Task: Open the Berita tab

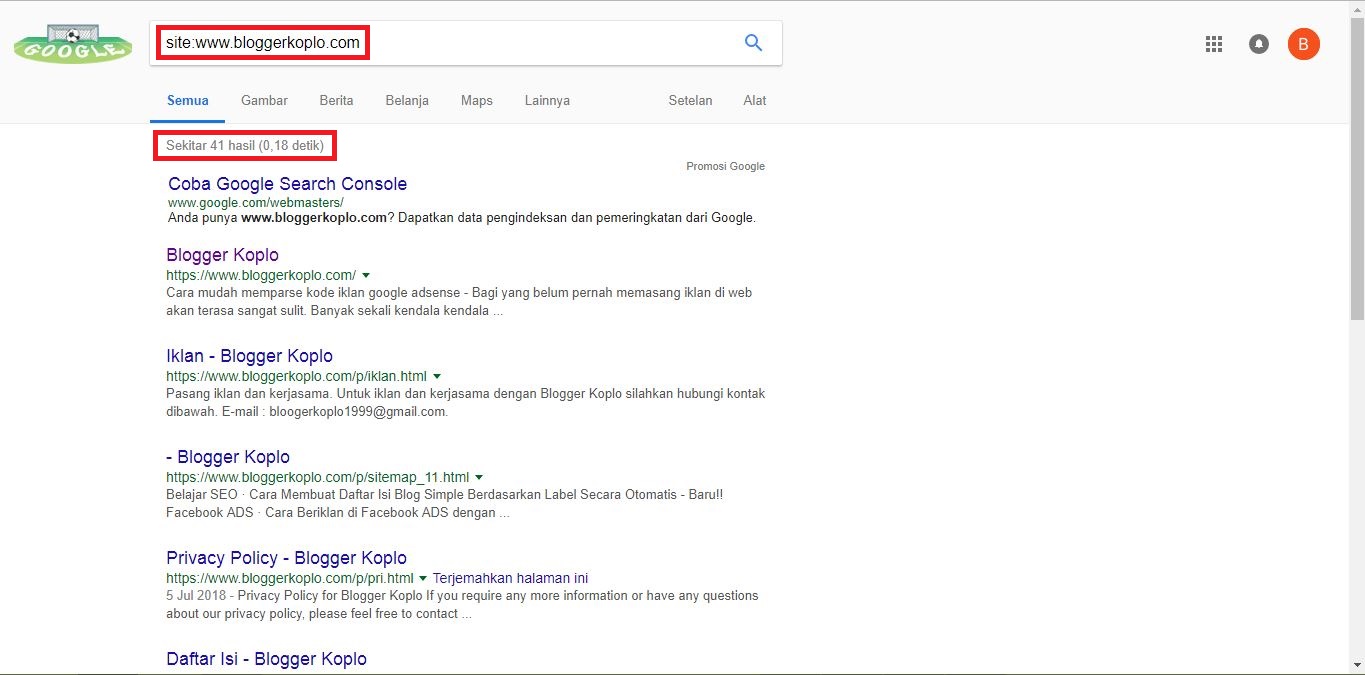Action: pyautogui.click(x=336, y=100)
